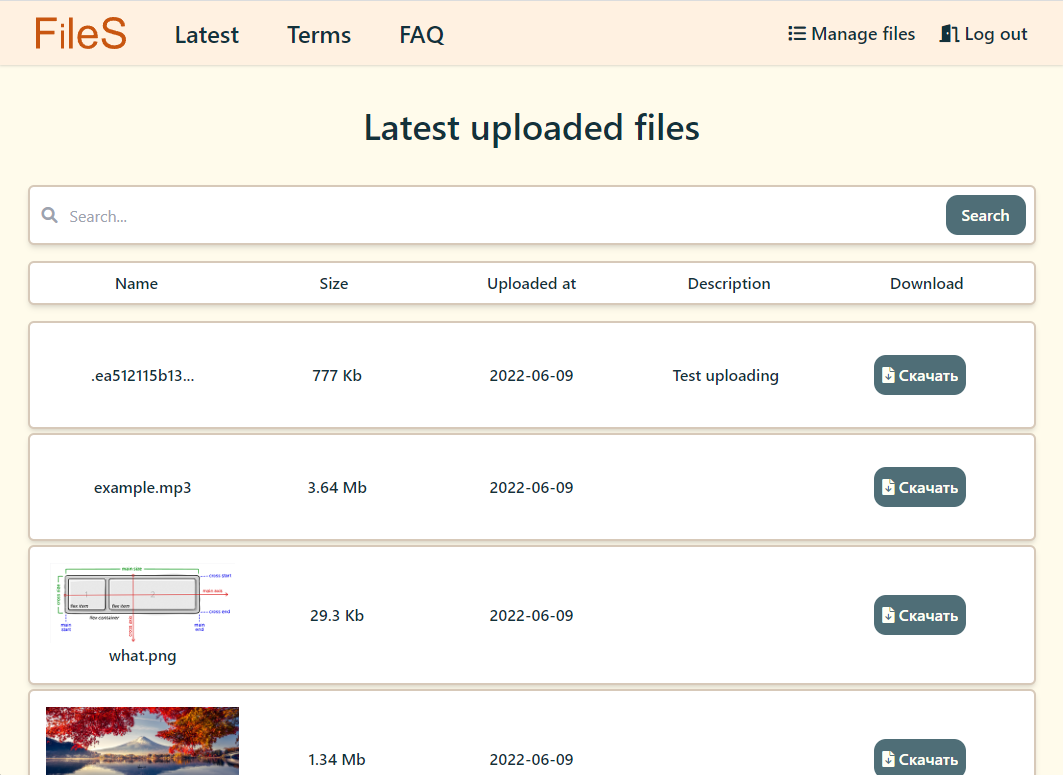Open the what.png image thumbnail

(142, 600)
